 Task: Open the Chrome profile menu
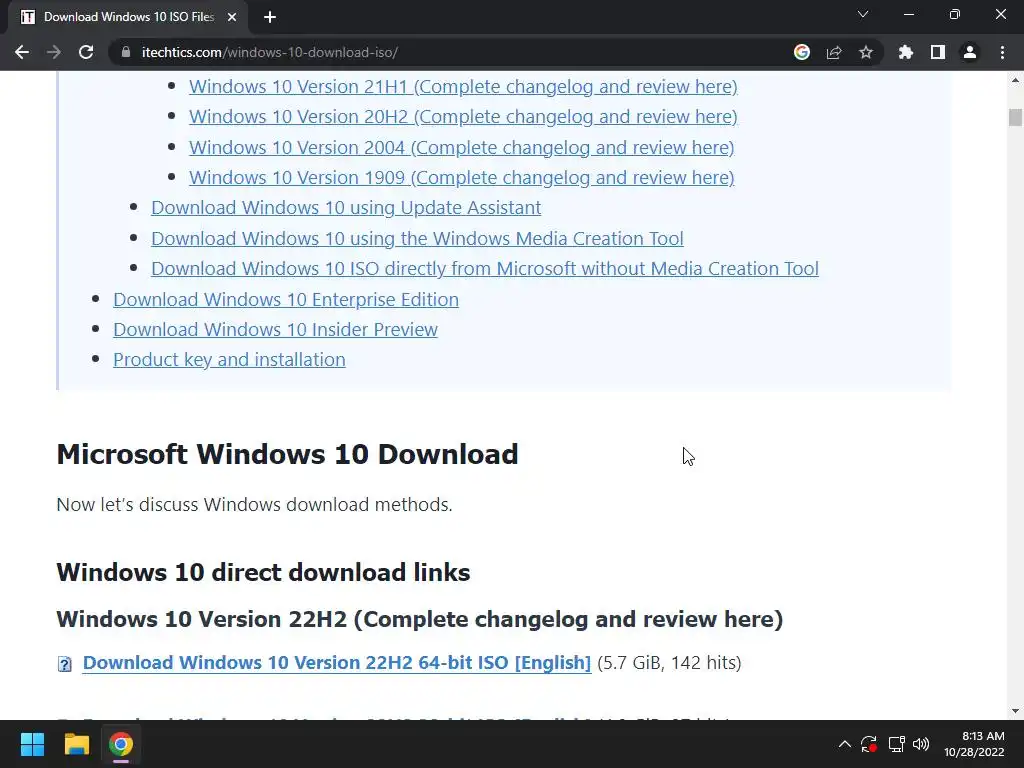tap(970, 52)
